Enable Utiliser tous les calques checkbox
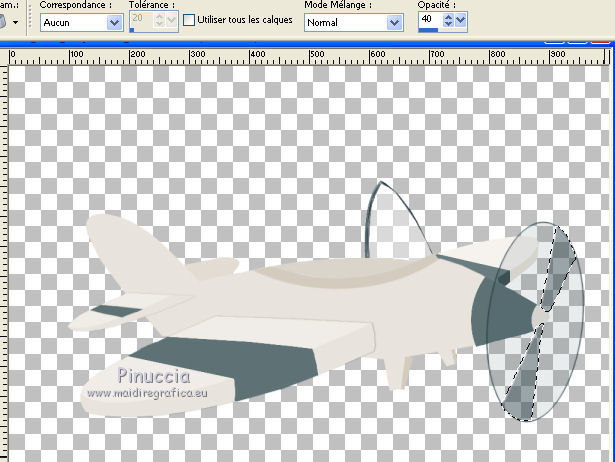Viewport: 615px width, 462px height. tap(189, 21)
